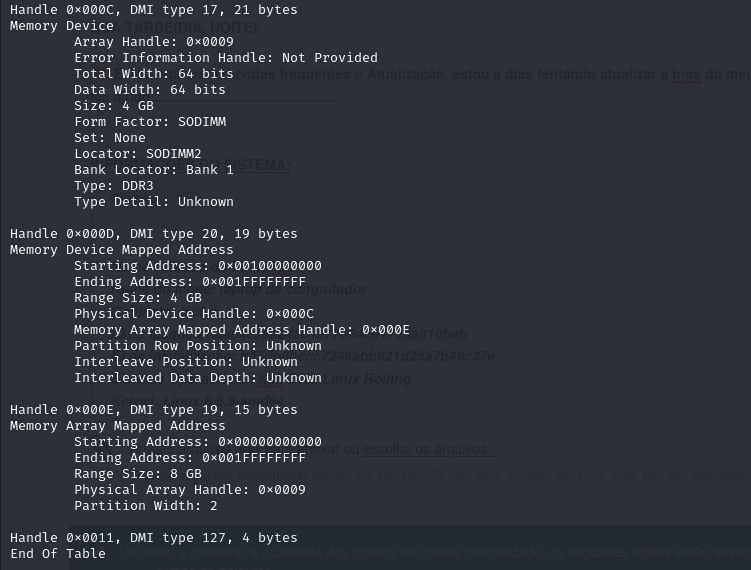This screenshot has width=751, height=570.
Task: Click the "Type: DDR3" line
Action: [114, 186]
